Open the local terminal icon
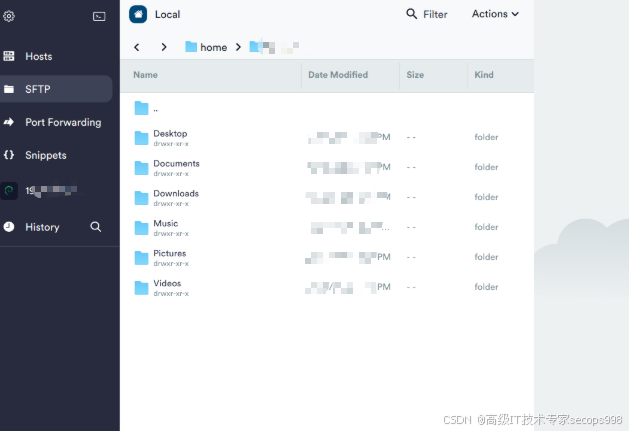 (x=99, y=16)
